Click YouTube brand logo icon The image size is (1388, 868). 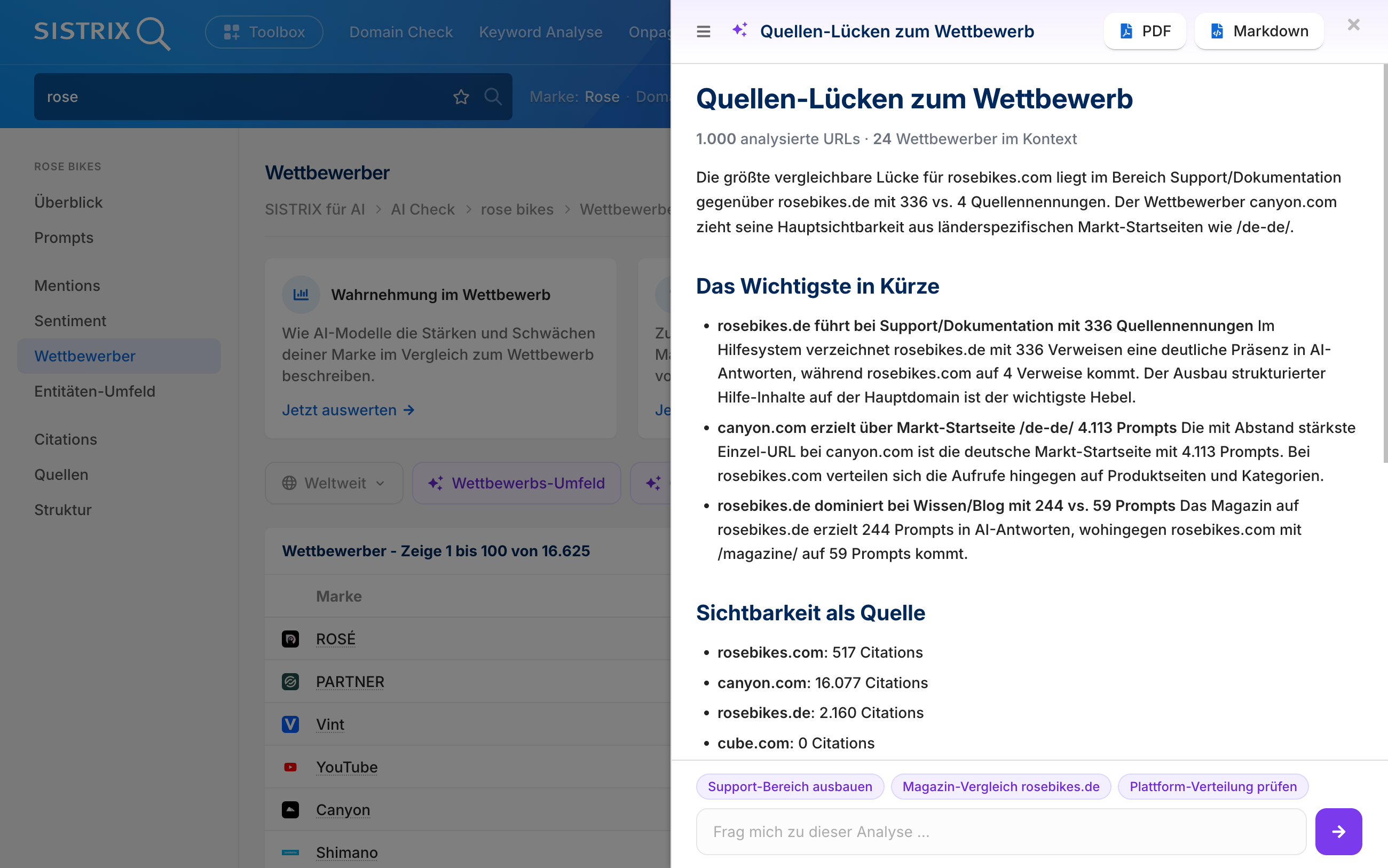(290, 767)
